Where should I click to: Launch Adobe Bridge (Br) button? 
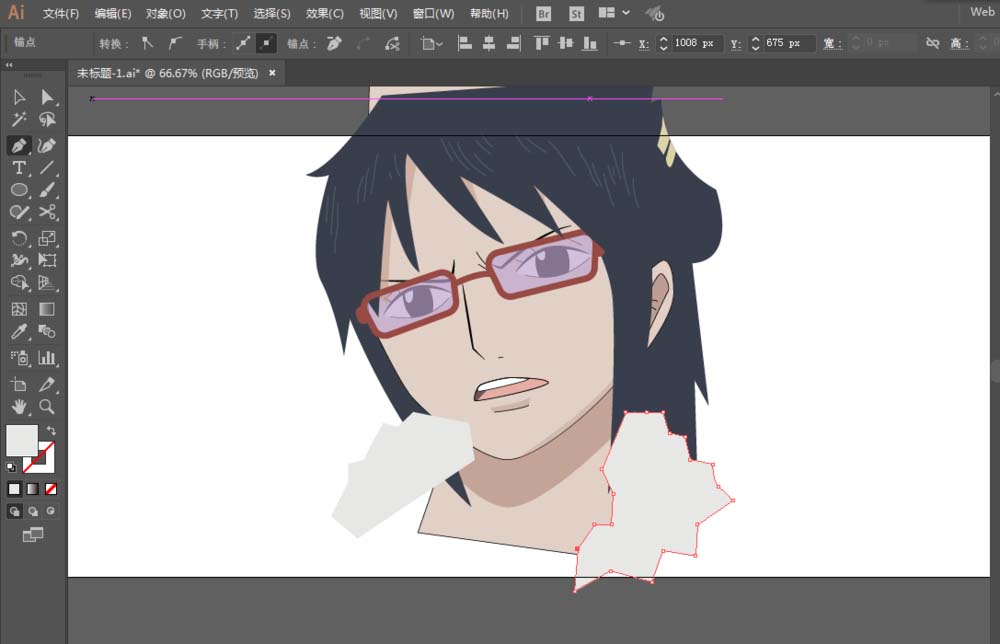click(x=543, y=13)
